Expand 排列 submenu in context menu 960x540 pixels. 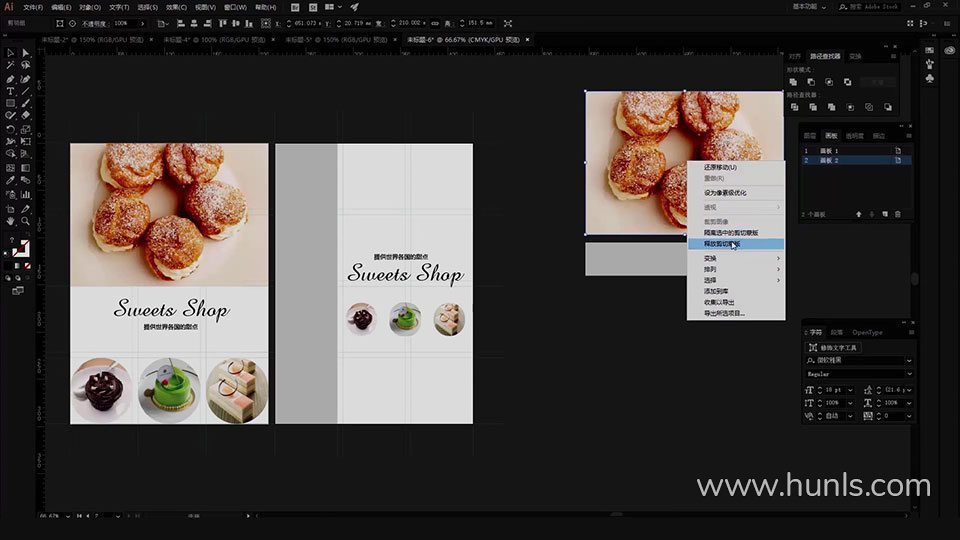tap(736, 269)
